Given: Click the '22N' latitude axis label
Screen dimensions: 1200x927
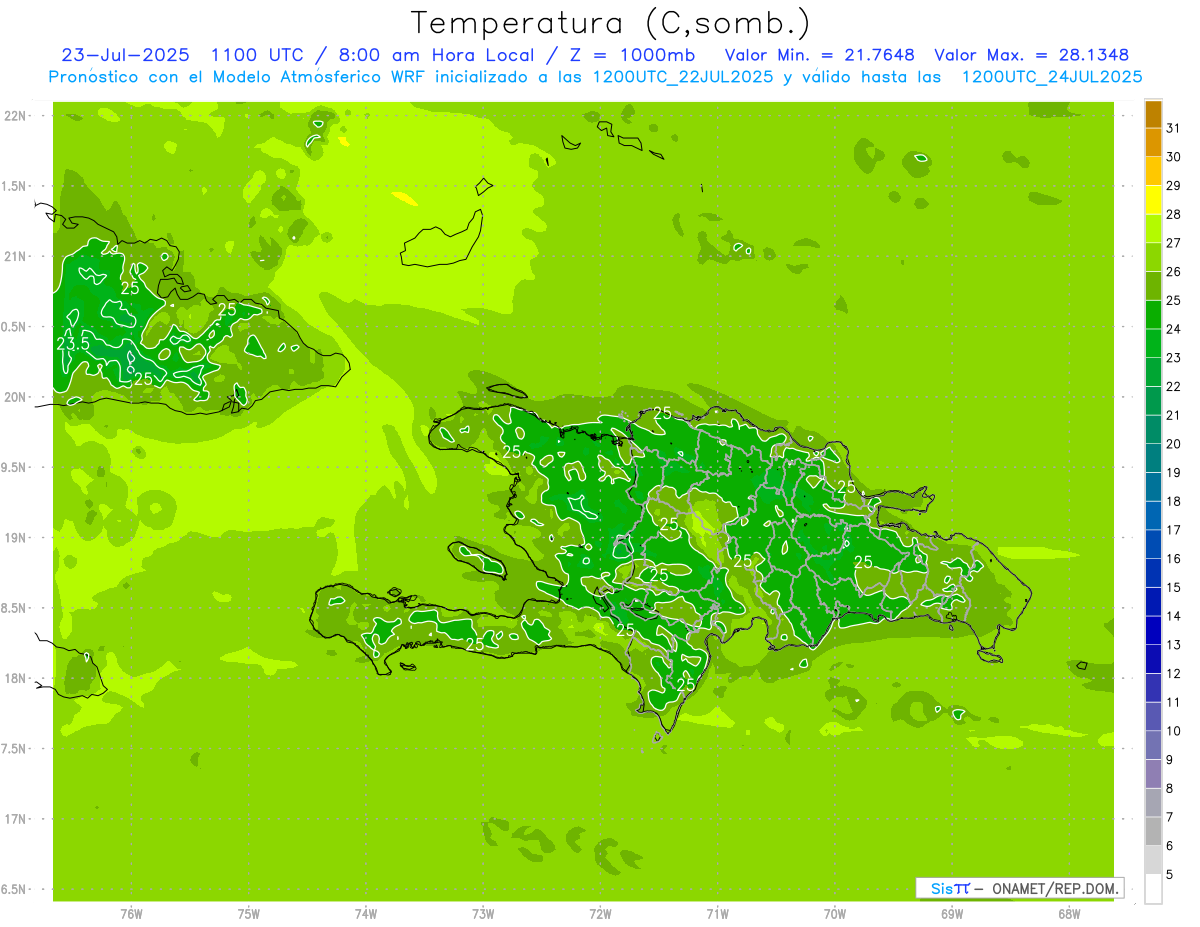Looking at the screenshot, I should pyautogui.click(x=15, y=116).
